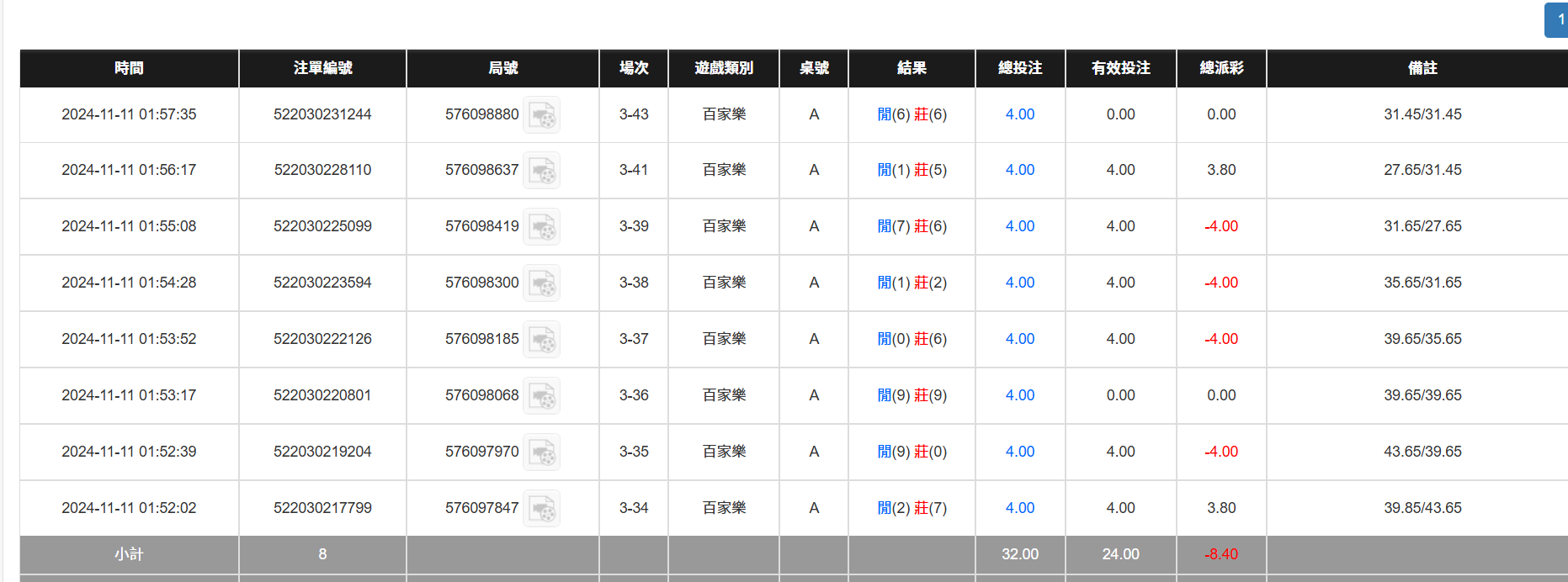The image size is (1568, 582).
Task: Select order number 522030231244
Action: pyautogui.click(x=322, y=114)
